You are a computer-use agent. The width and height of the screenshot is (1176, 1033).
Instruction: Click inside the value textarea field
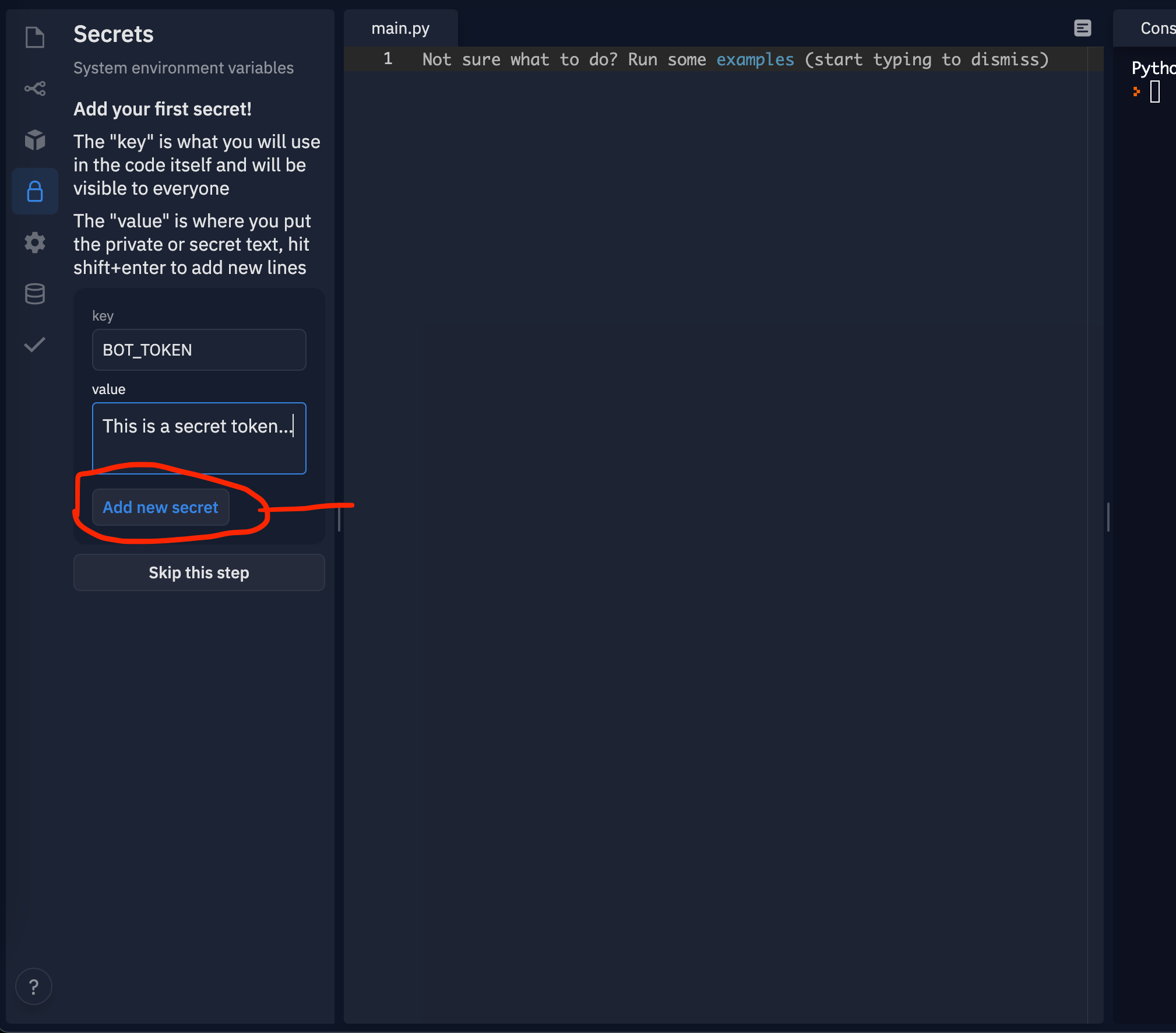click(199, 438)
